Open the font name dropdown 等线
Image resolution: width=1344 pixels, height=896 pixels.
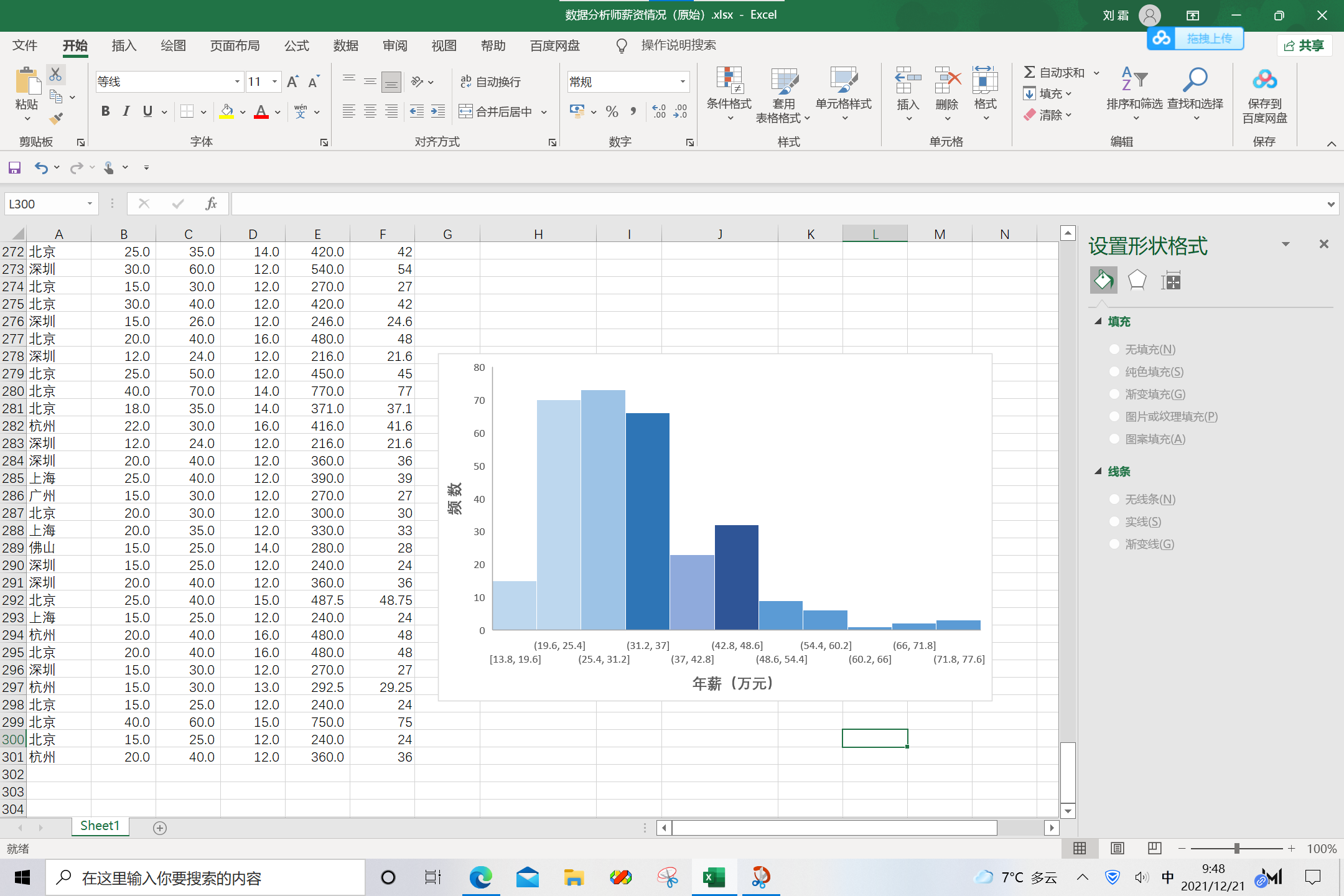tap(237, 82)
